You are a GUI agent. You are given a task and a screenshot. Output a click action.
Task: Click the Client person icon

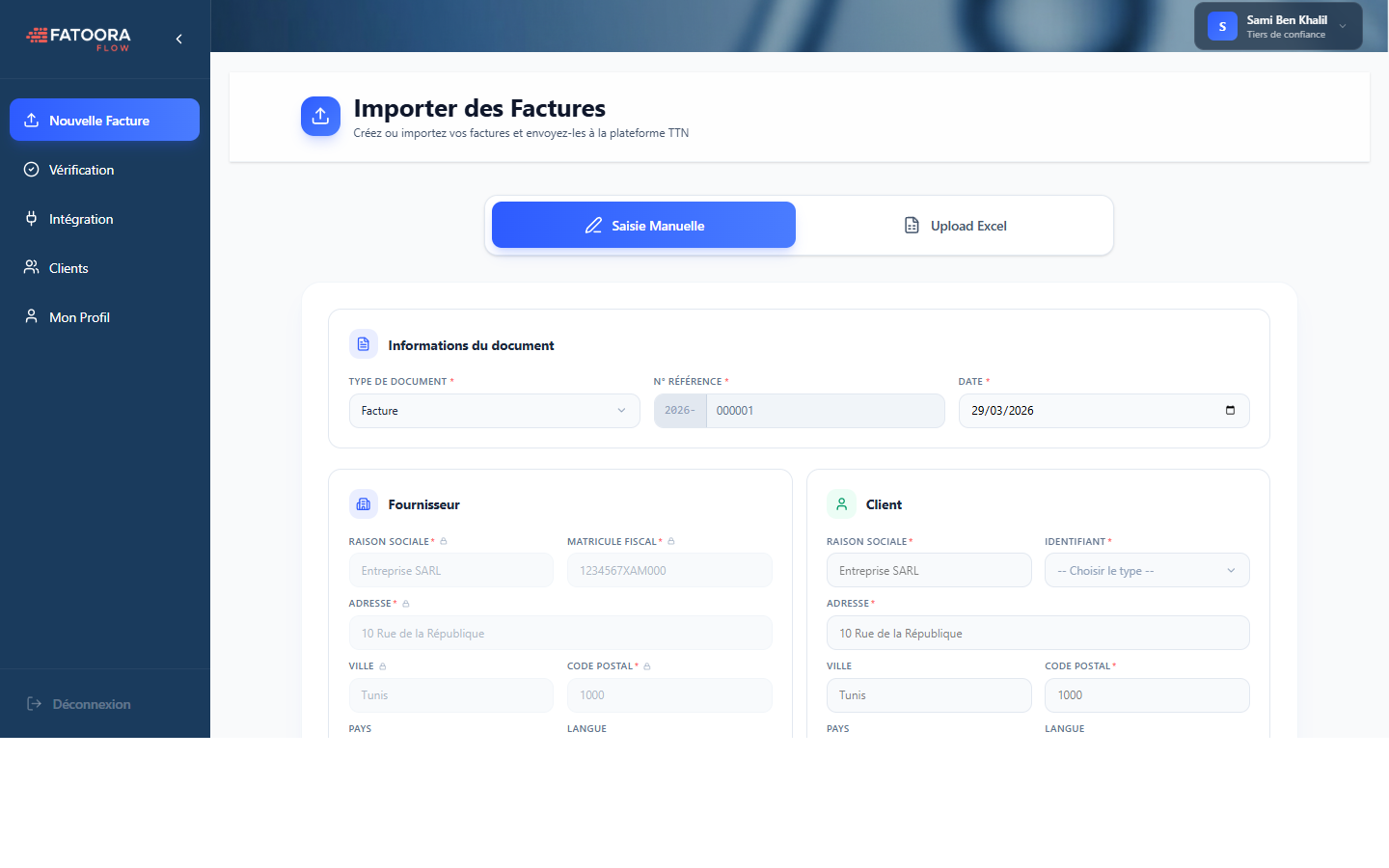point(840,503)
